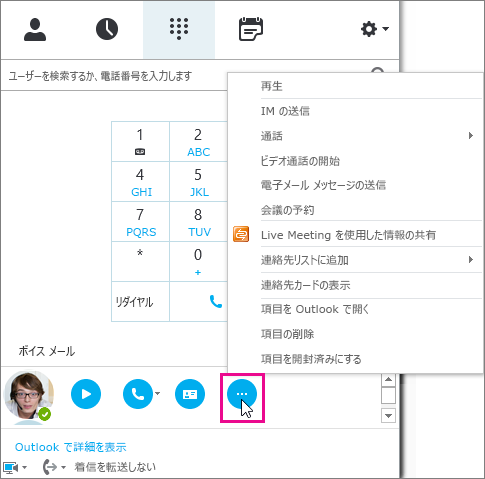
Task: Expand the device selection dropdown arrow
Action: (24, 467)
